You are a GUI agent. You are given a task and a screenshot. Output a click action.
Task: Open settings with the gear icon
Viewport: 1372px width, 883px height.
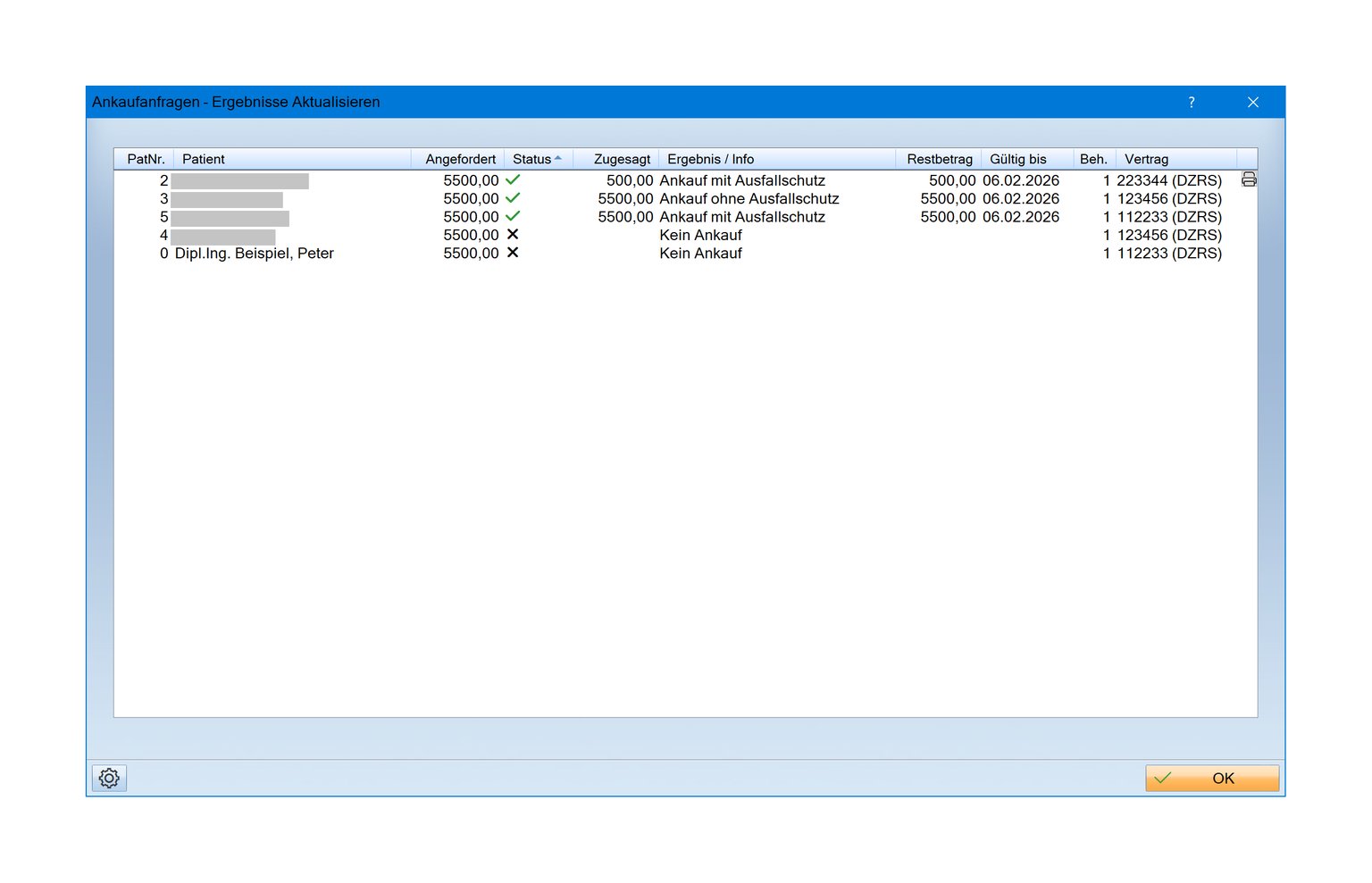click(x=109, y=779)
